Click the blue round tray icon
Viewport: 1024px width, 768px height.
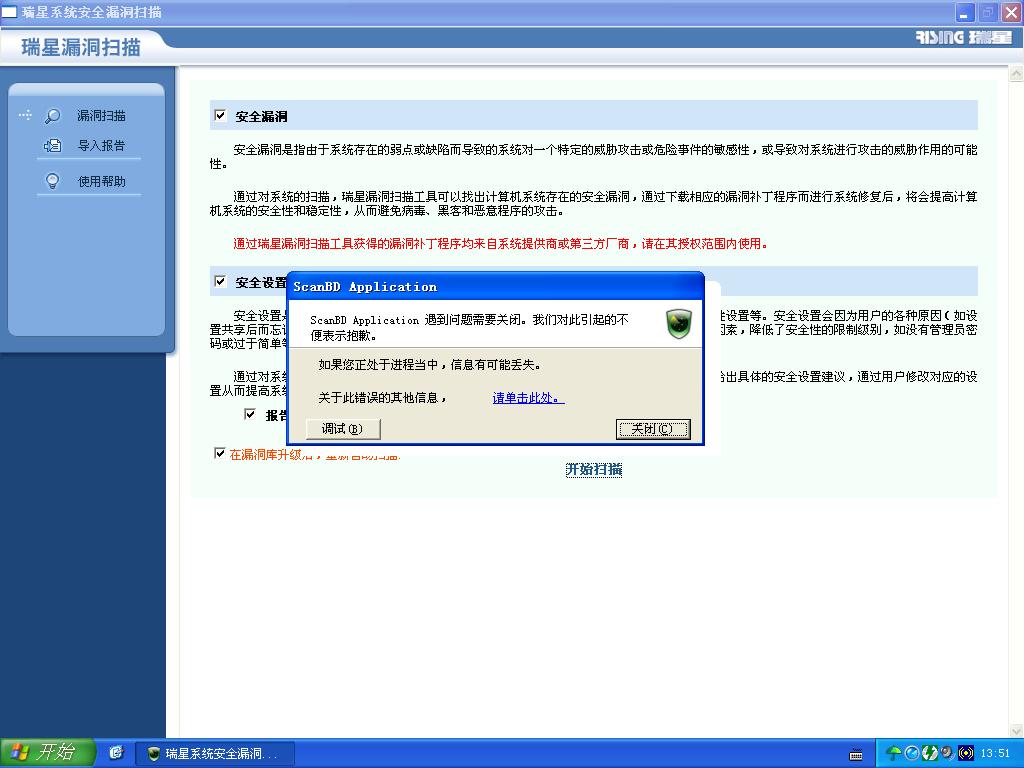point(912,753)
